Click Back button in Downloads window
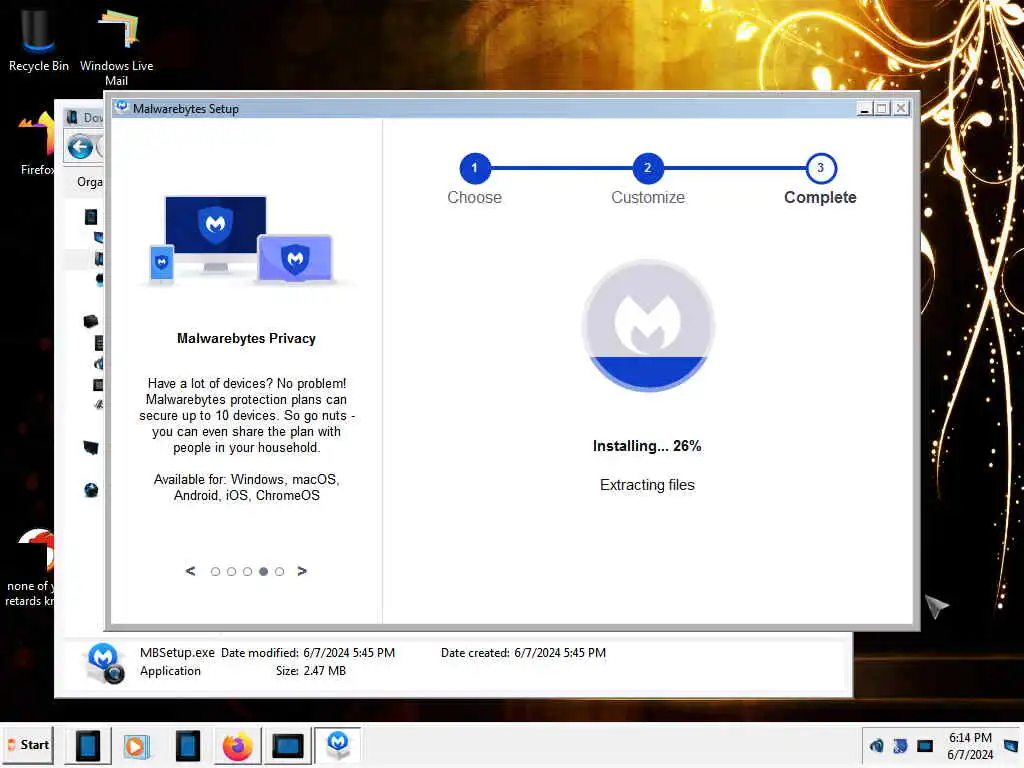 point(80,147)
